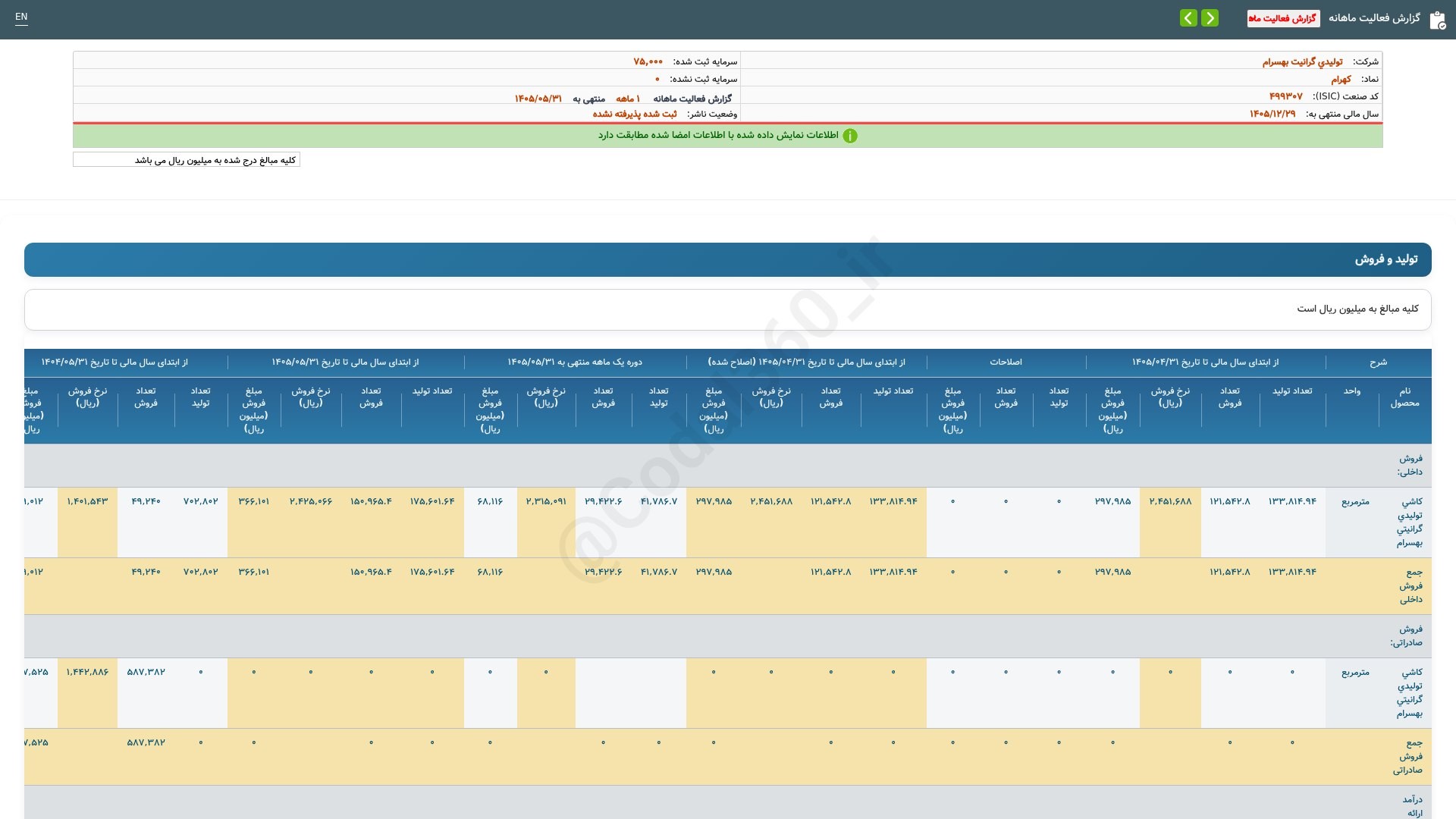Screen dimensions: 1456x819
Task: Switch language to EN
Action: (21, 17)
